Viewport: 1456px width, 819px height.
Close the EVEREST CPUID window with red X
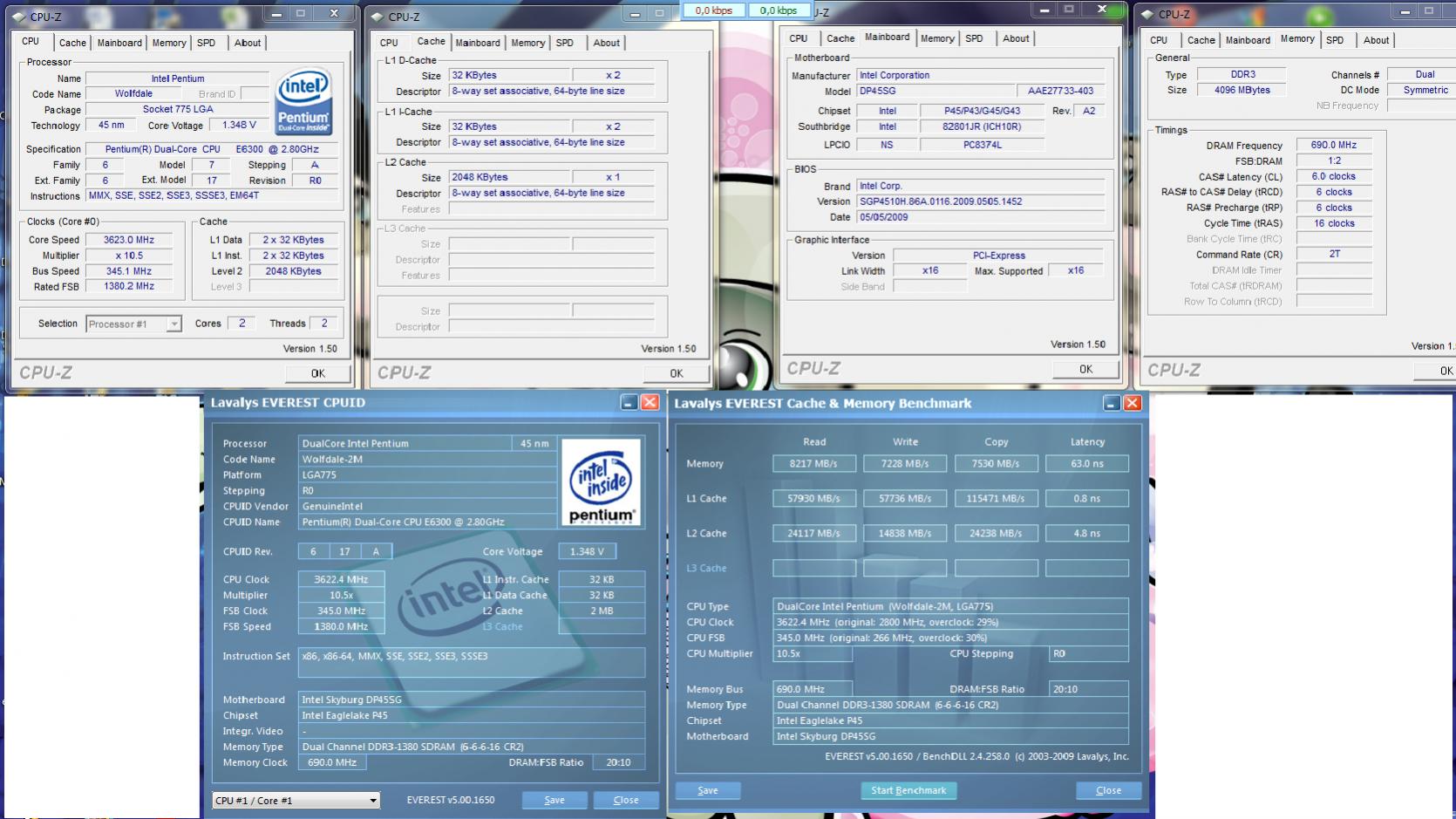[650, 402]
